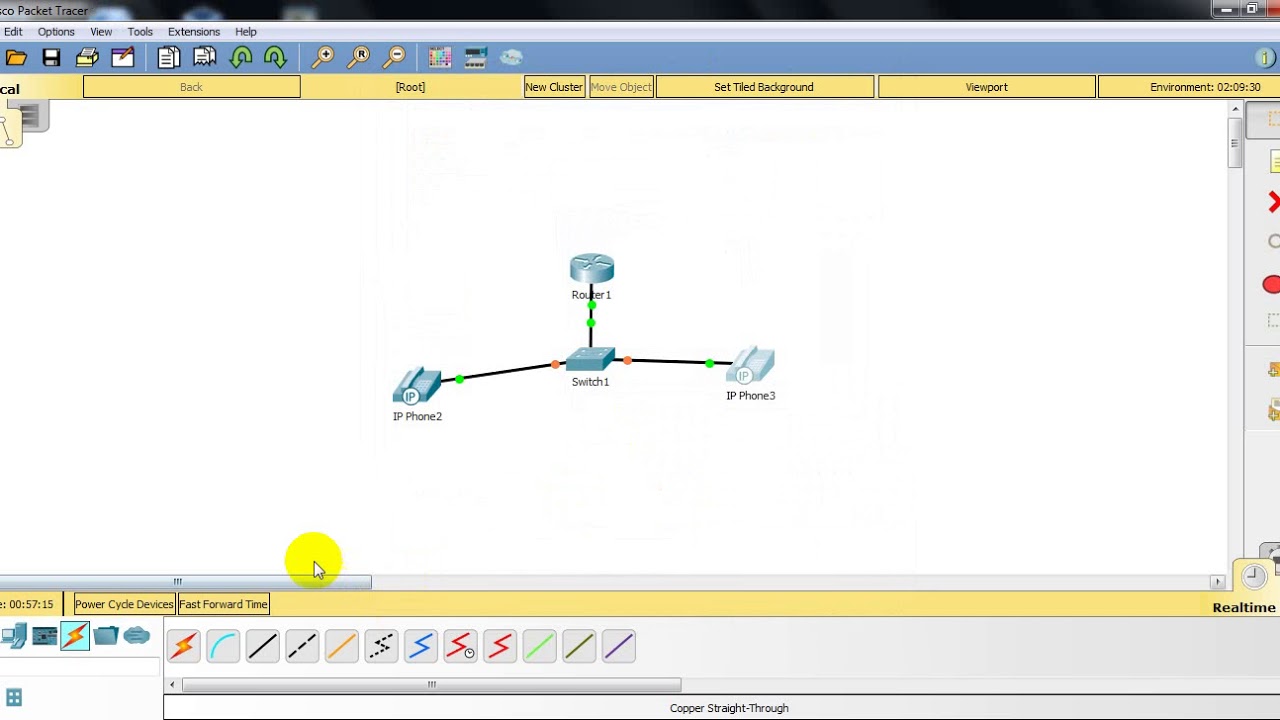Click the red ellipse drawing tool
This screenshot has width=1280, height=720.
click(1272, 285)
